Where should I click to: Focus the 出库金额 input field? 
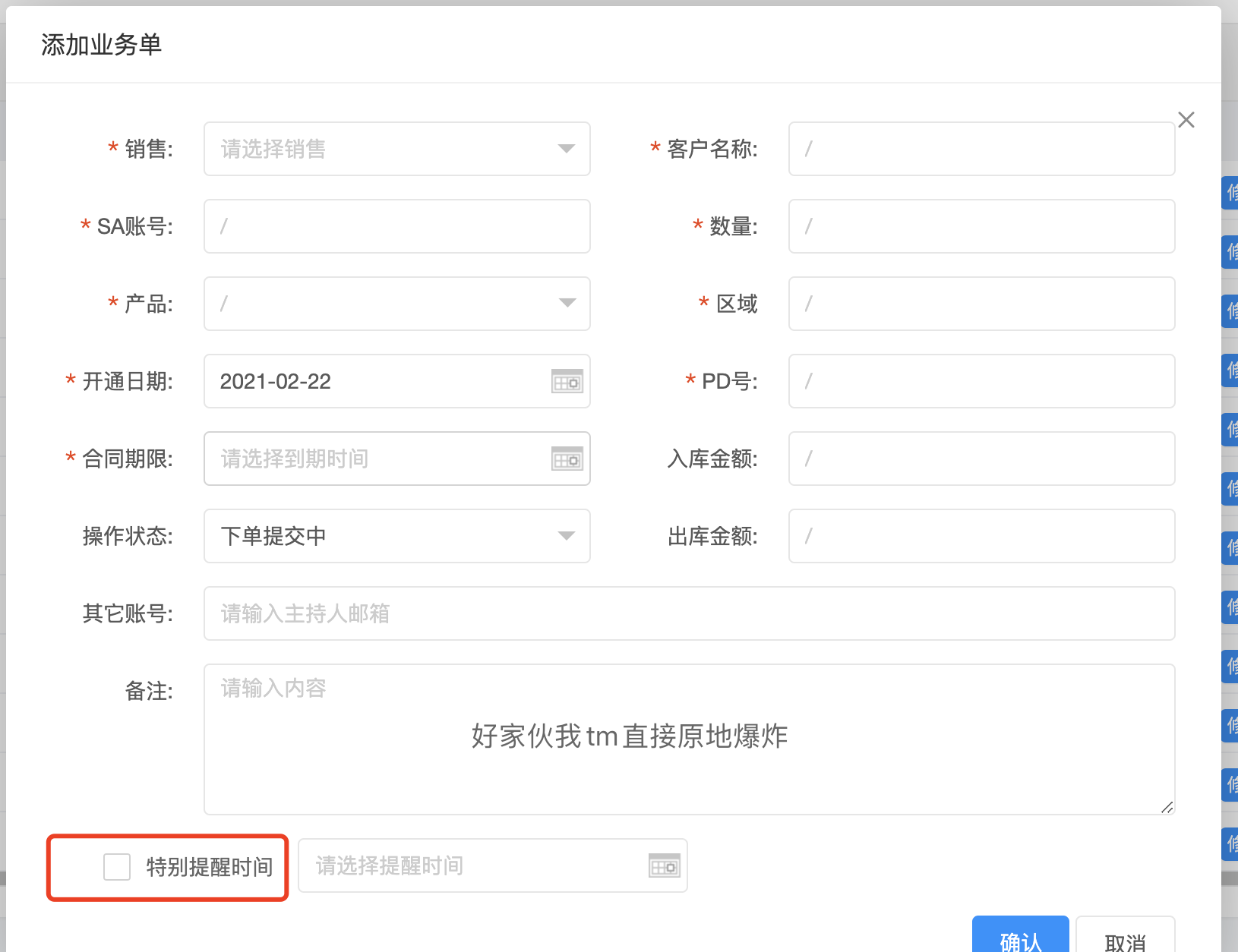[x=982, y=536]
